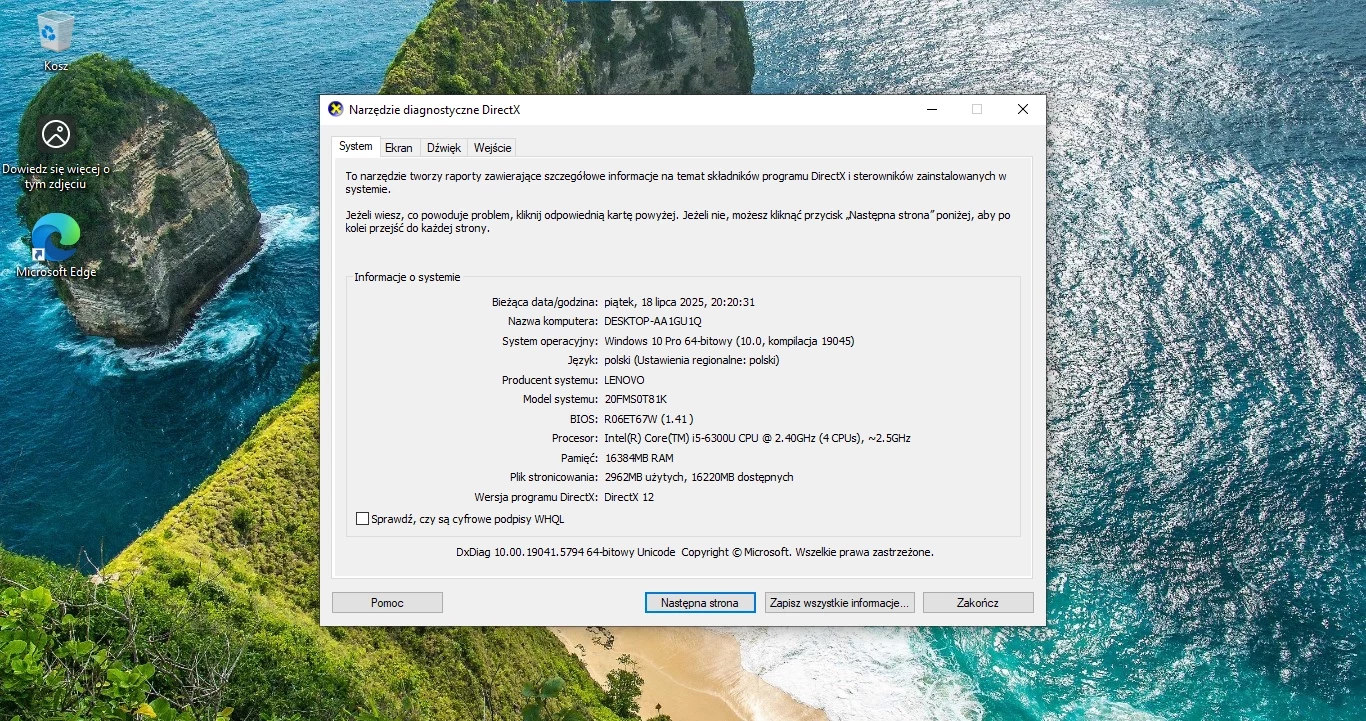1366x721 pixels.
Task: Launch Microsoft Edge from the desktop
Action: pyautogui.click(x=56, y=246)
